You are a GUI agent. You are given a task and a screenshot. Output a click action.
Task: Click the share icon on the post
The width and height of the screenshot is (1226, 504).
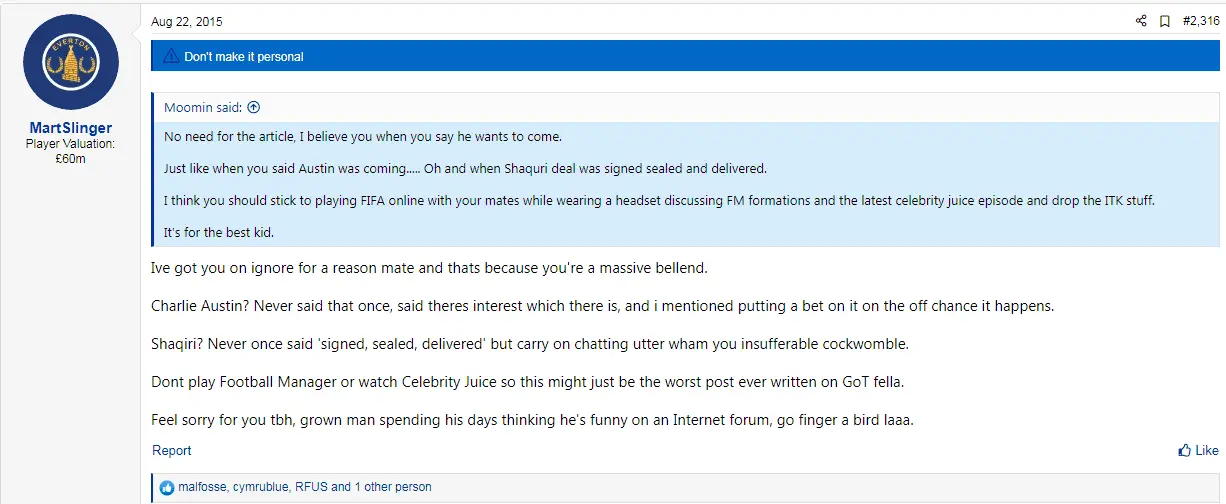(1141, 21)
